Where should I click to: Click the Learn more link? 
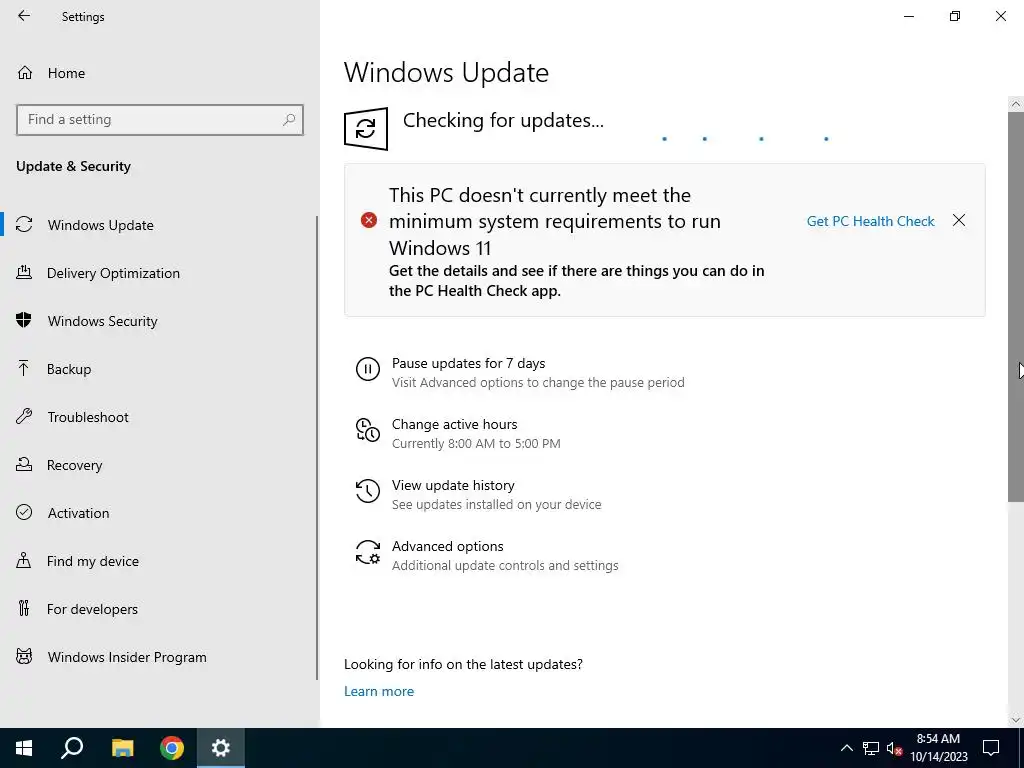379,691
